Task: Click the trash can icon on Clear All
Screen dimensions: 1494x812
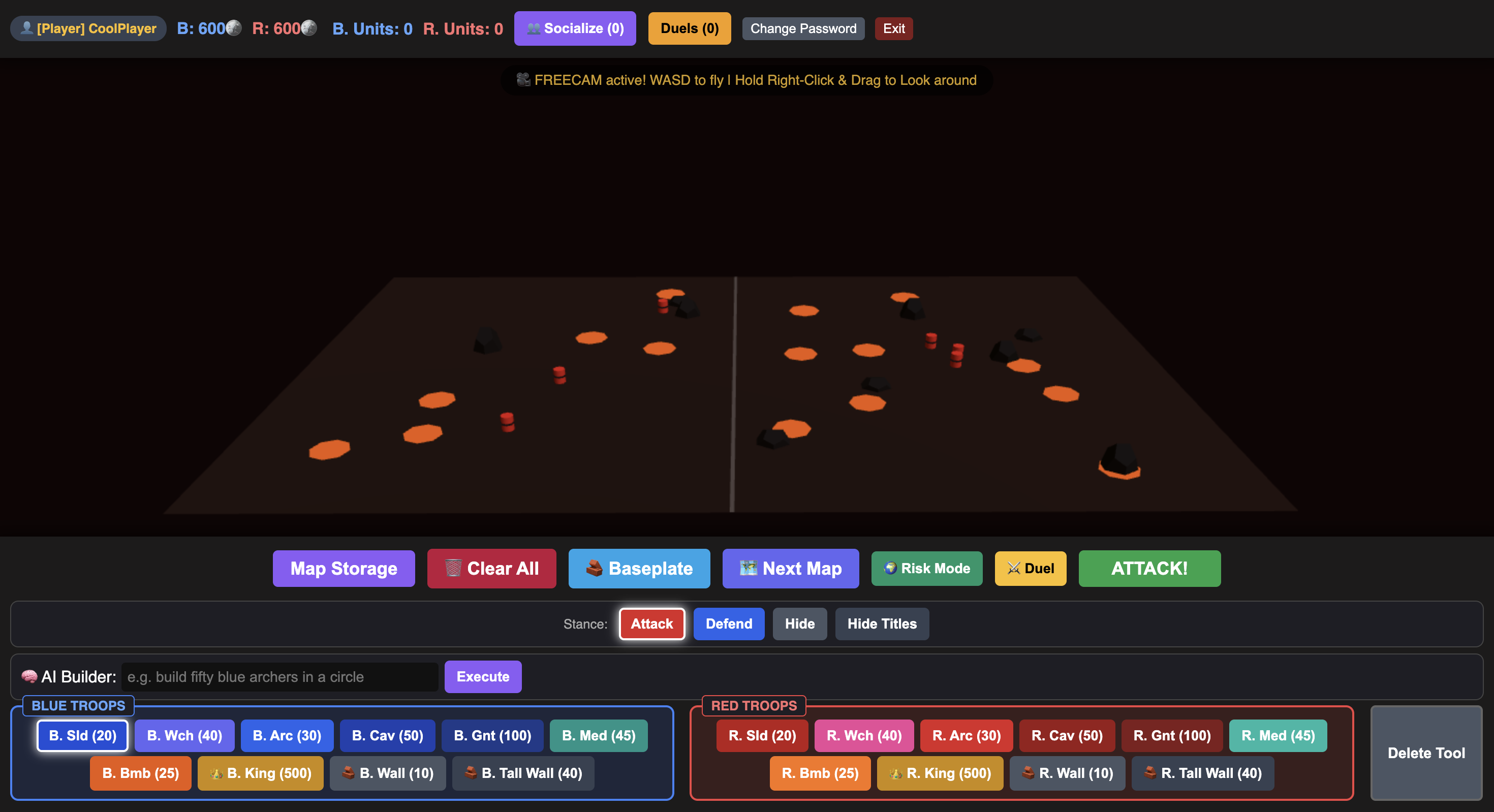Action: [453, 568]
